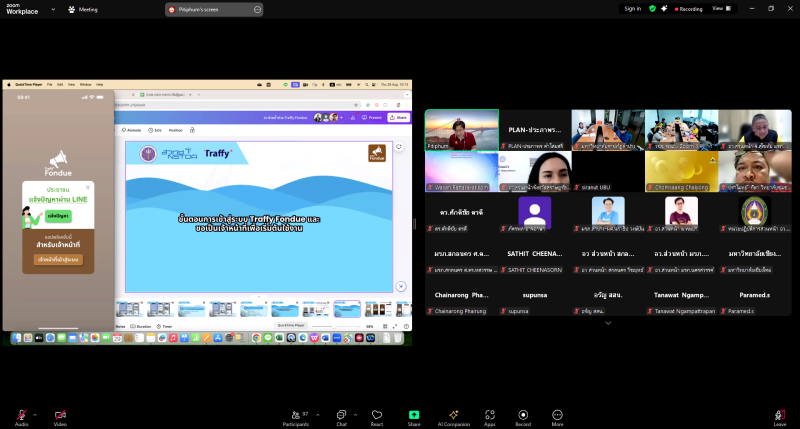The image size is (800, 429).
Task: Switch to the Meeting tab
Action: tap(84, 9)
